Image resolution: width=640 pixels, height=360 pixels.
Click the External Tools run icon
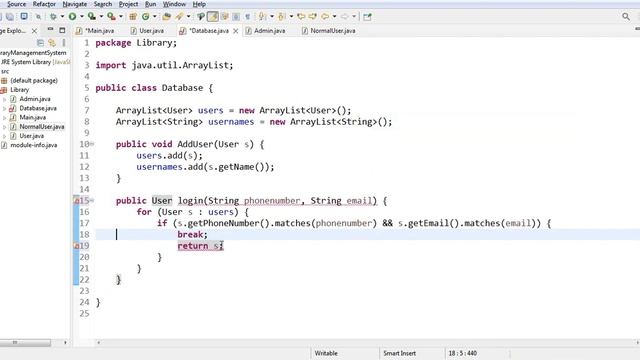pos(111,17)
